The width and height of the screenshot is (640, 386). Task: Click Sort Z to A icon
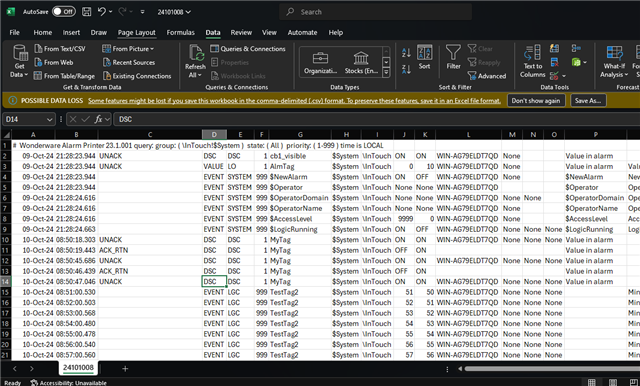pos(406,69)
